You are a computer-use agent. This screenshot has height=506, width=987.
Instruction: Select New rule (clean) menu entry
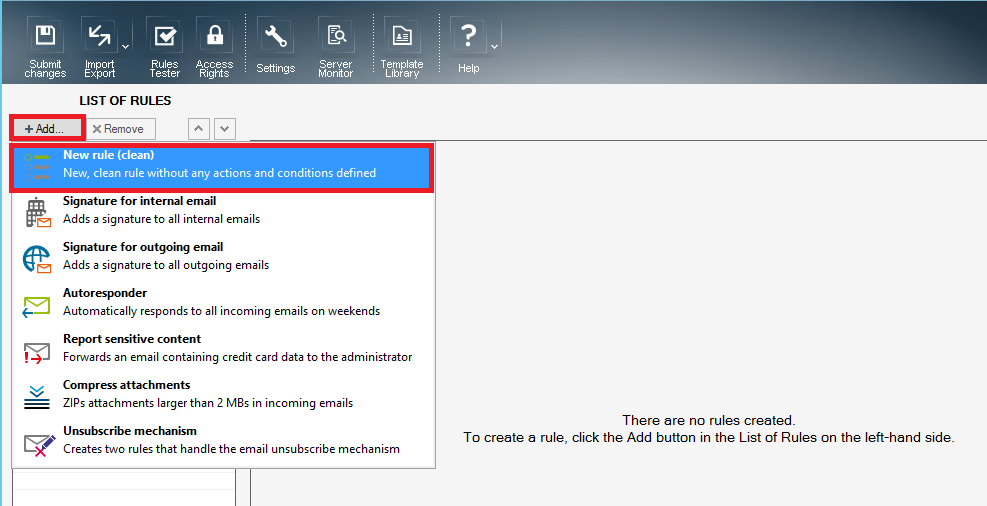[x=222, y=167]
